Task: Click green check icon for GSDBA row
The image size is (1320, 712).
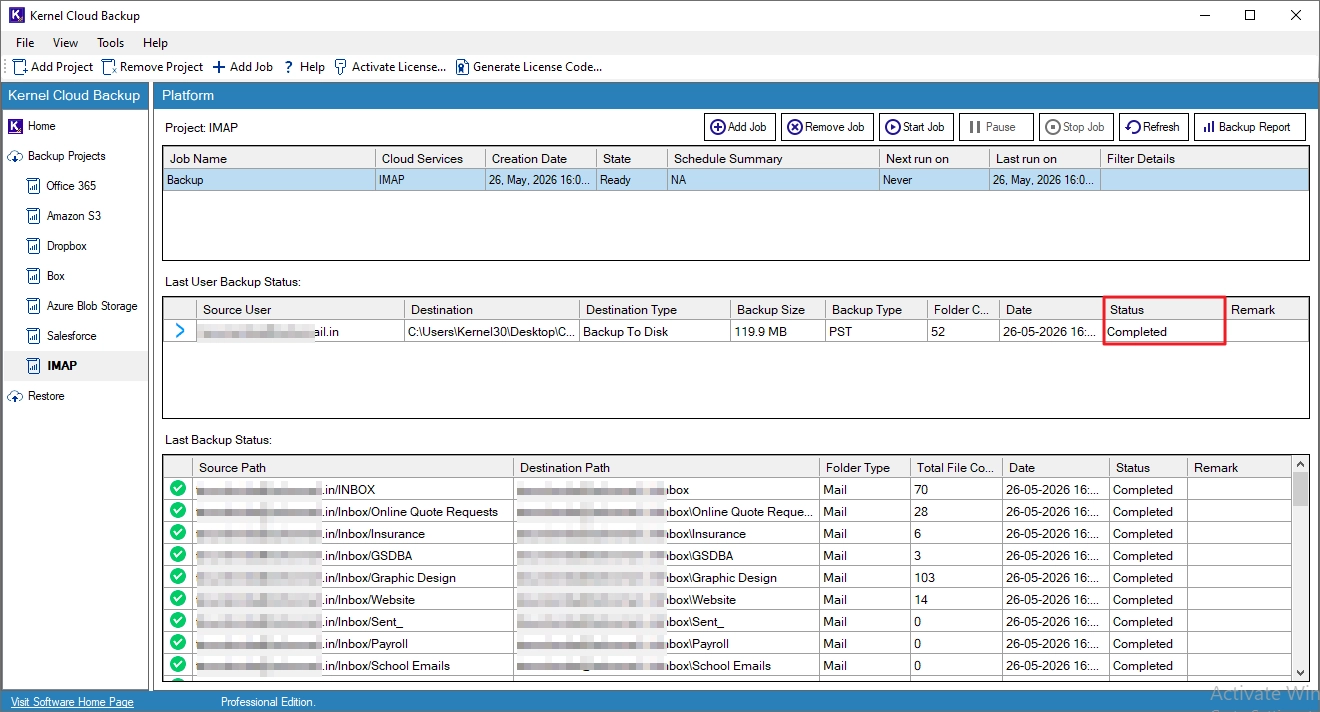Action: 178,555
